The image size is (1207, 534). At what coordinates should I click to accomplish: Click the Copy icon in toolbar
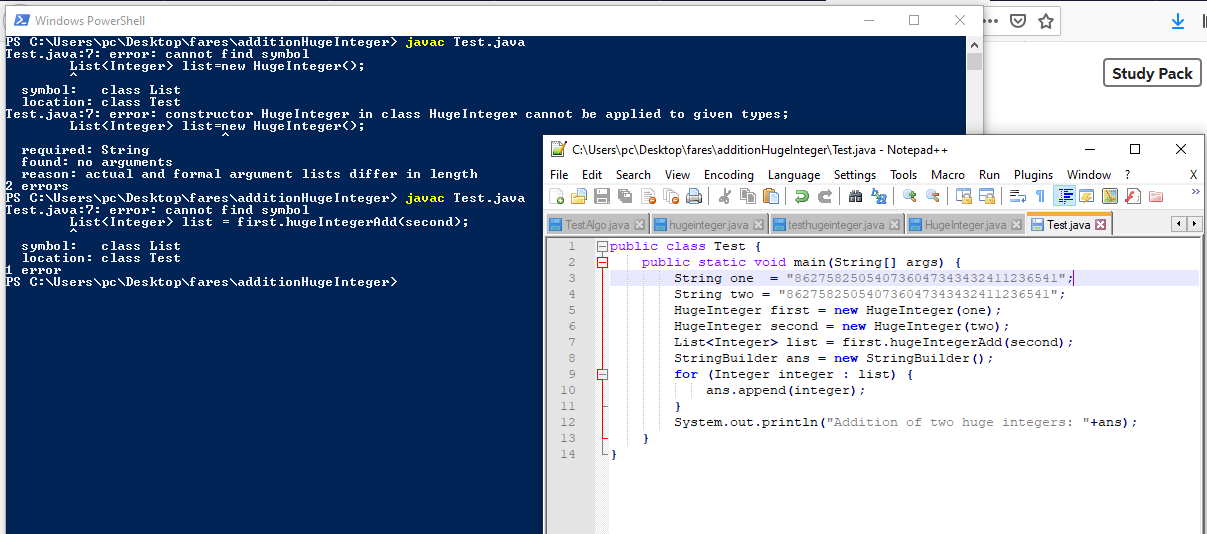click(x=747, y=196)
